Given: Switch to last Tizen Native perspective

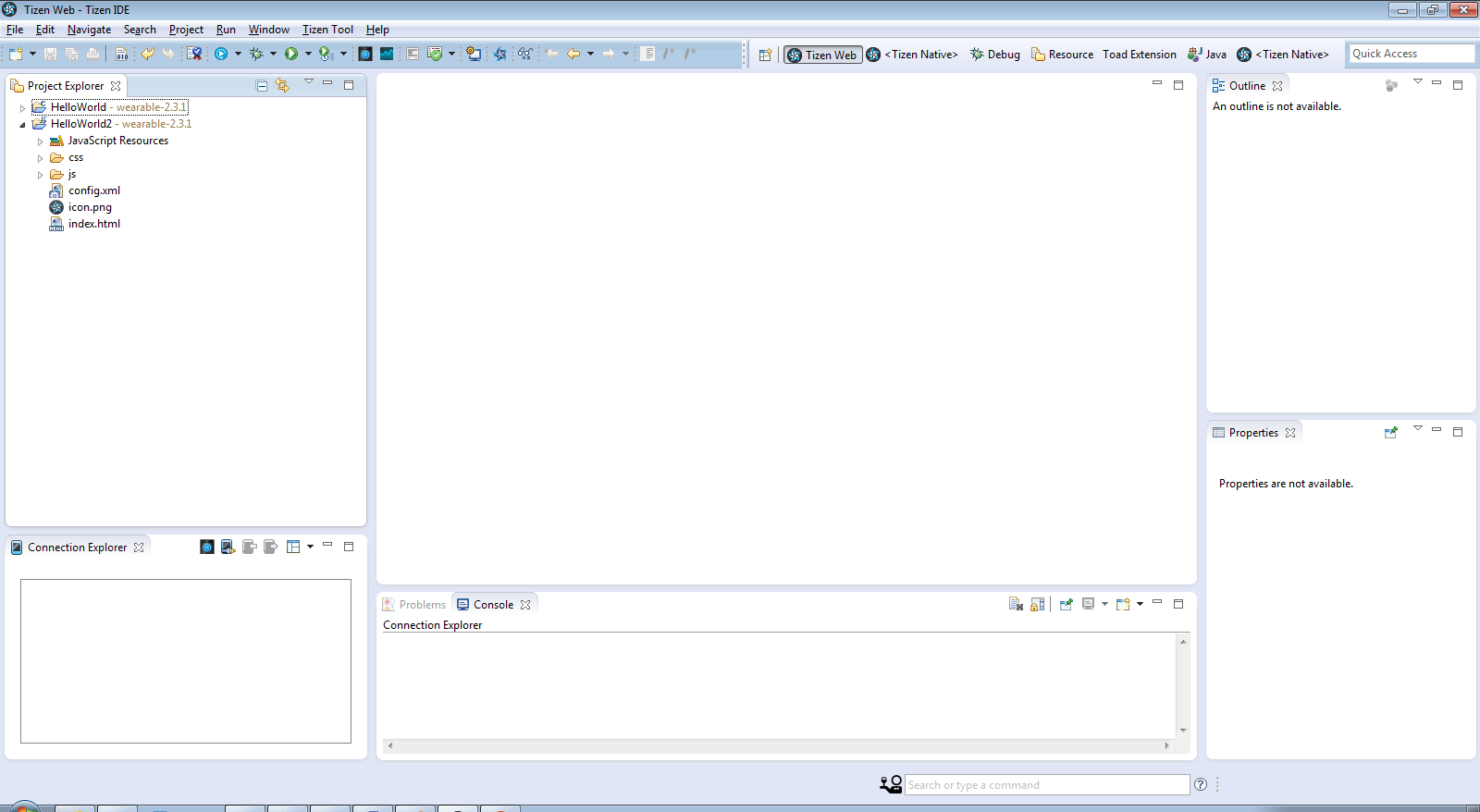Looking at the screenshot, I should pos(1283,55).
